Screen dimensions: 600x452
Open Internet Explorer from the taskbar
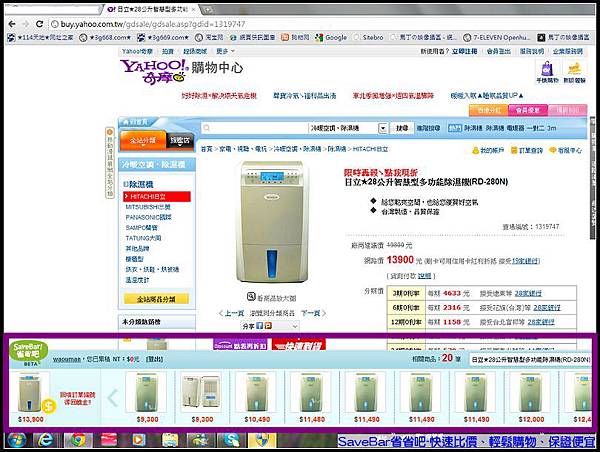[46, 441]
